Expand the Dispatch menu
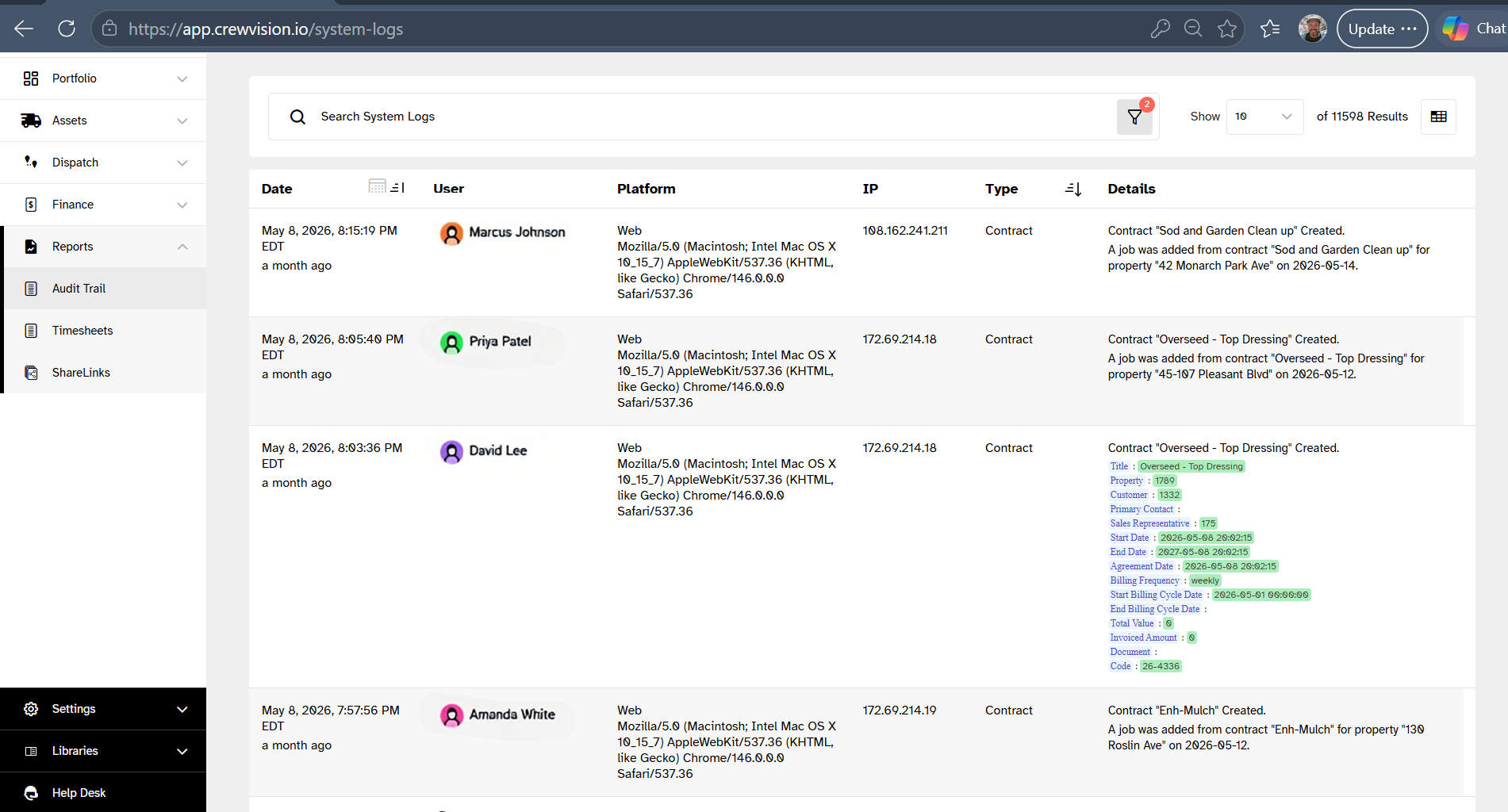 [103, 163]
